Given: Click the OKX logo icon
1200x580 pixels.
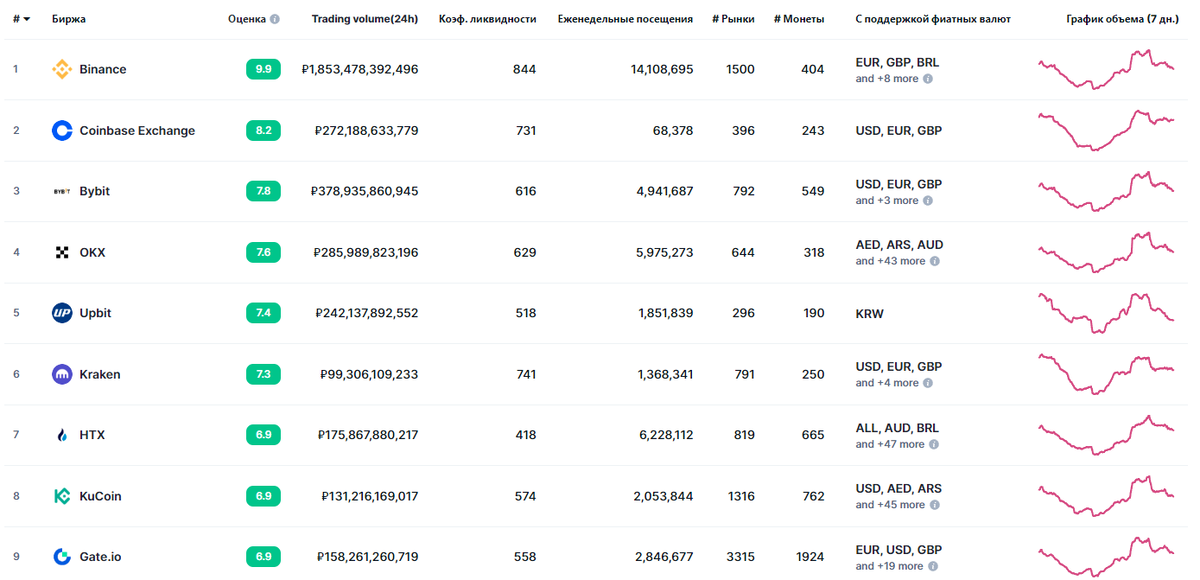Looking at the screenshot, I should (x=62, y=252).
